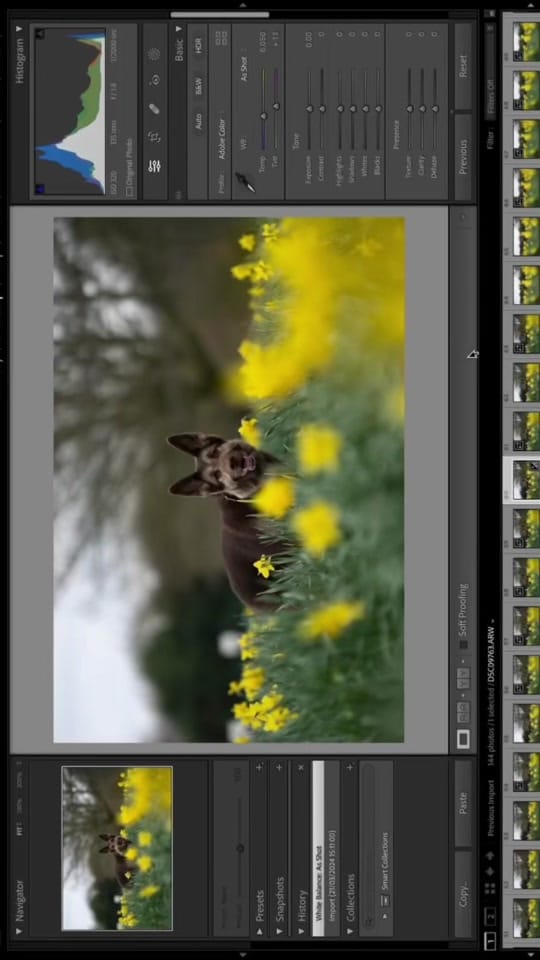Enable the Soft Proofing checkbox
This screenshot has width=540, height=960.
tap(463, 645)
